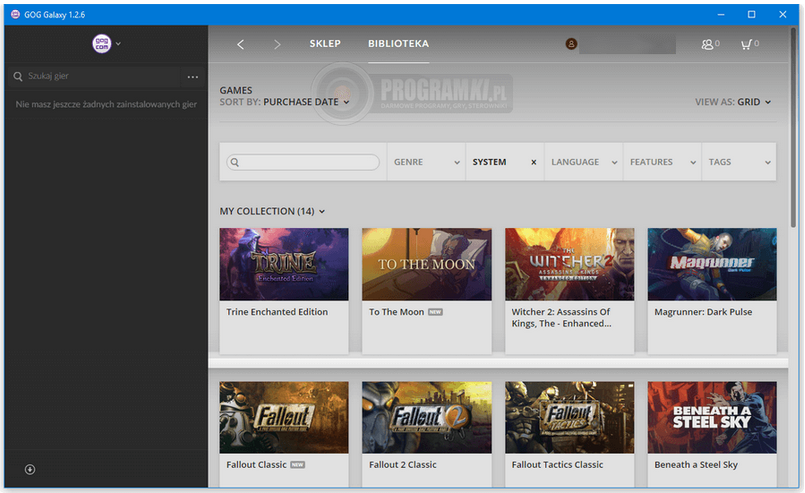Open the three-dots sidebar options menu
Viewport: 805px width, 493px height.
click(193, 77)
